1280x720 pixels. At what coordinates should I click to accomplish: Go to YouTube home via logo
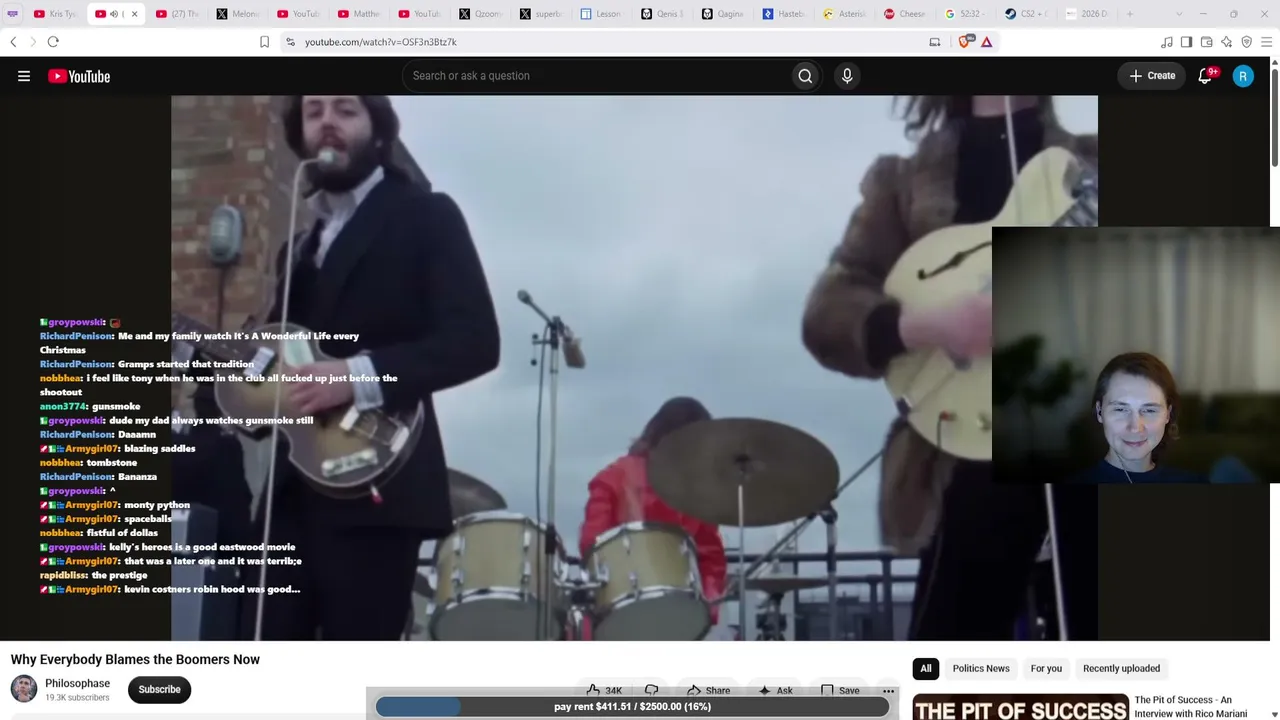79,76
